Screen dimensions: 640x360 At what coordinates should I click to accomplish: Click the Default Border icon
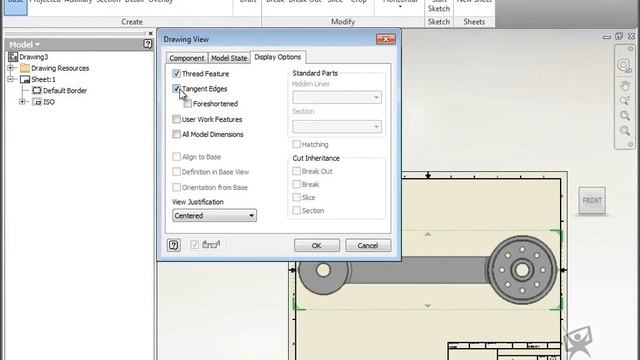[37, 90]
